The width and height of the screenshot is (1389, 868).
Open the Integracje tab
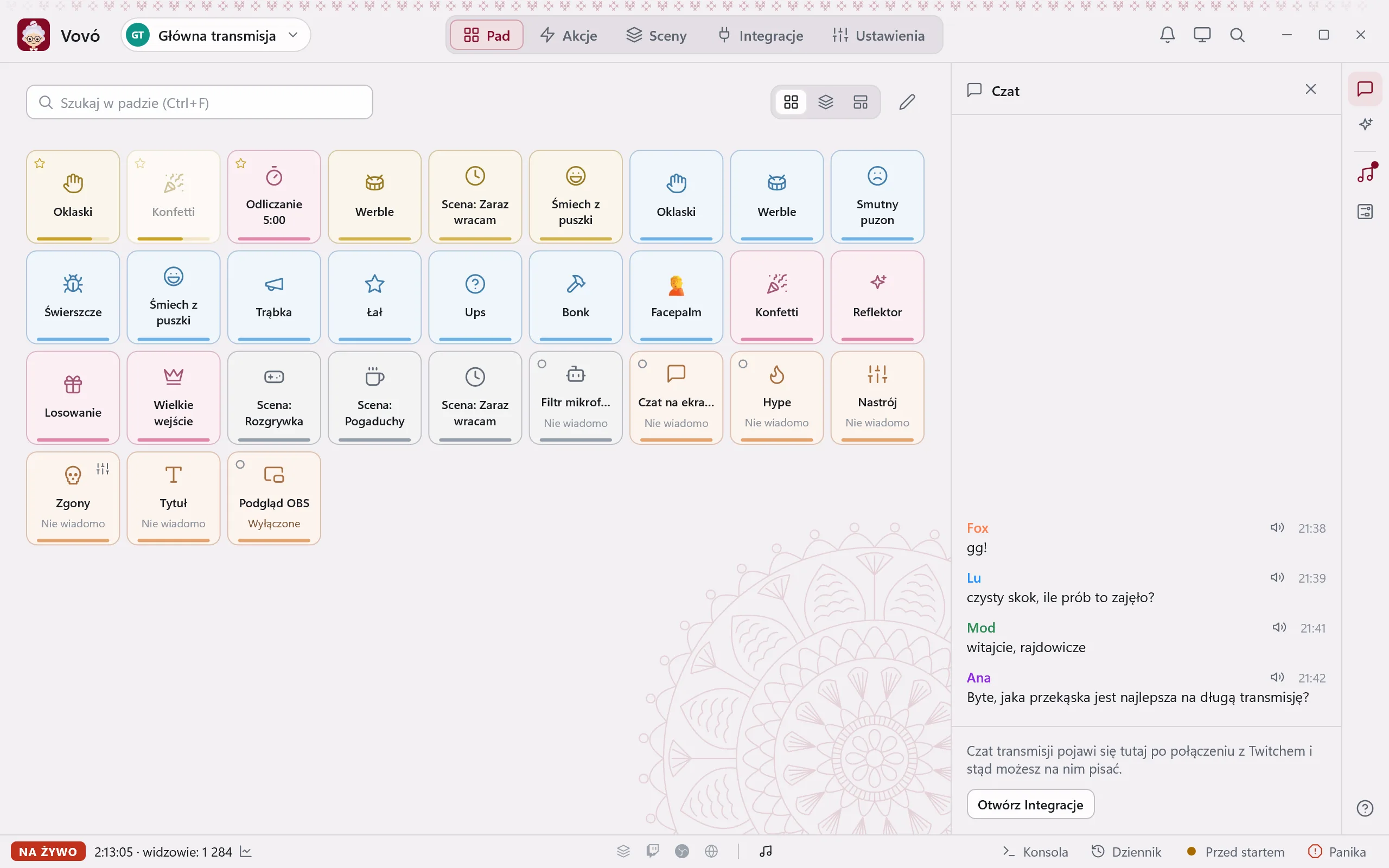760,36
